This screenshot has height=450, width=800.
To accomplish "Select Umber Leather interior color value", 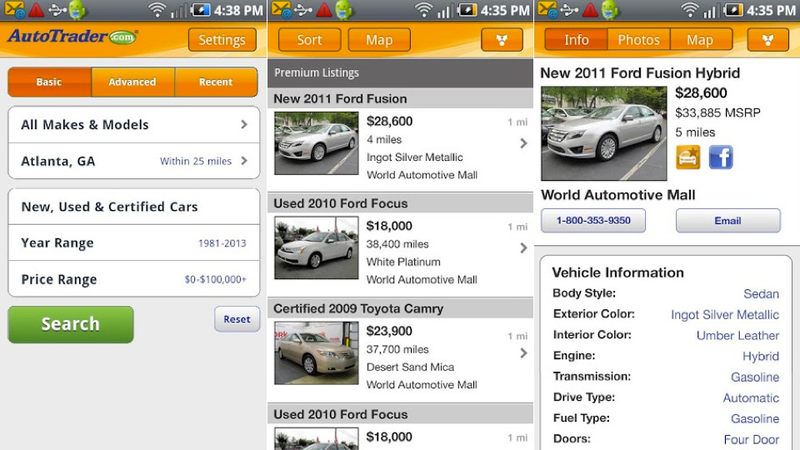I will pyautogui.click(x=738, y=336).
